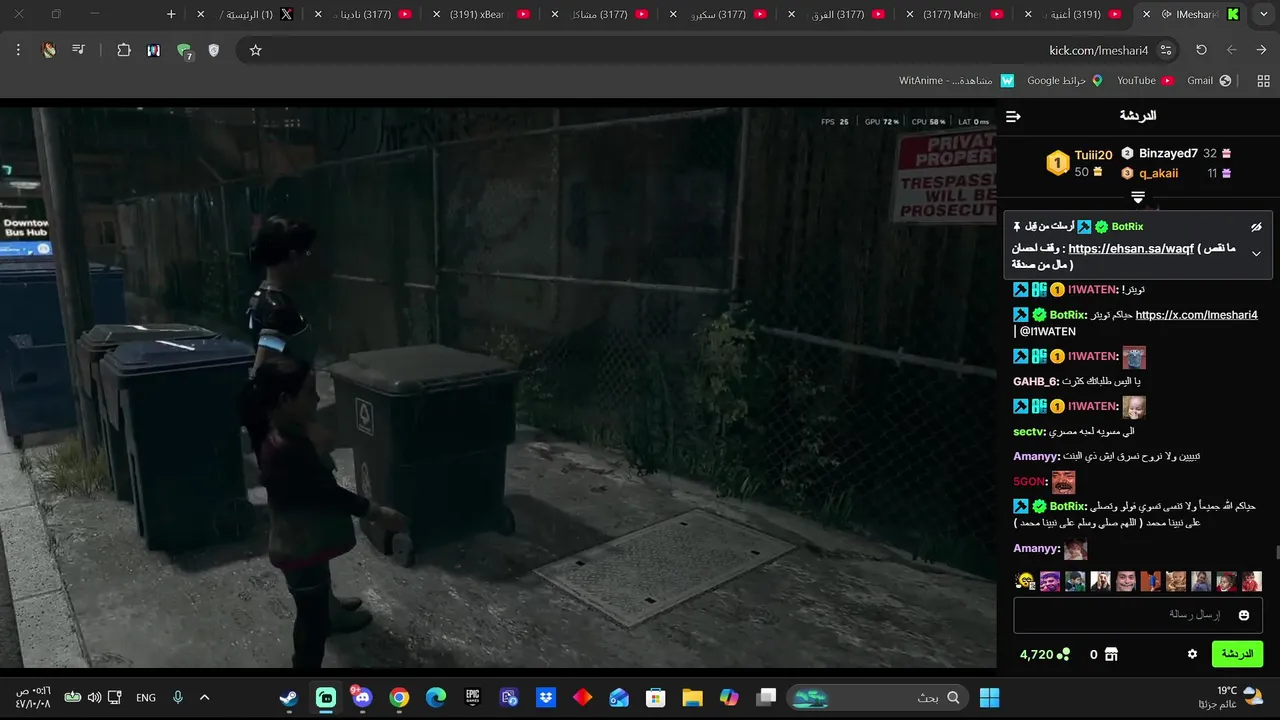Open the Windows Start menu
Image resolution: width=1280 pixels, height=720 pixels.
[x=990, y=697]
